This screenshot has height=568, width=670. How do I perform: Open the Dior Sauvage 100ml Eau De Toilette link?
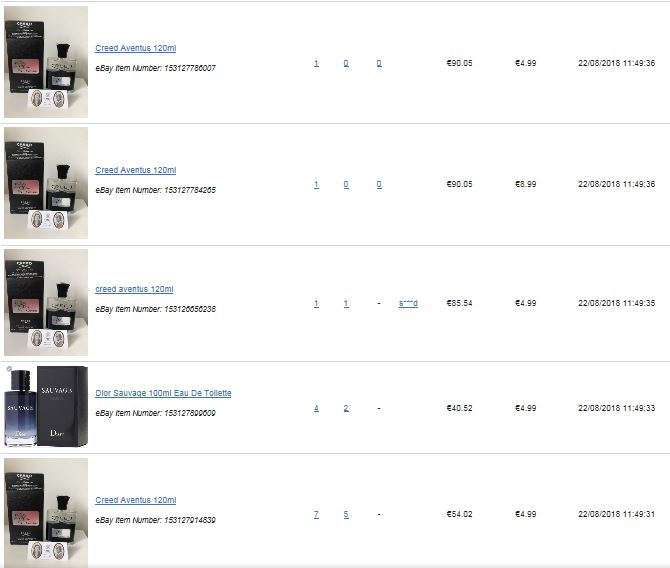[163, 393]
